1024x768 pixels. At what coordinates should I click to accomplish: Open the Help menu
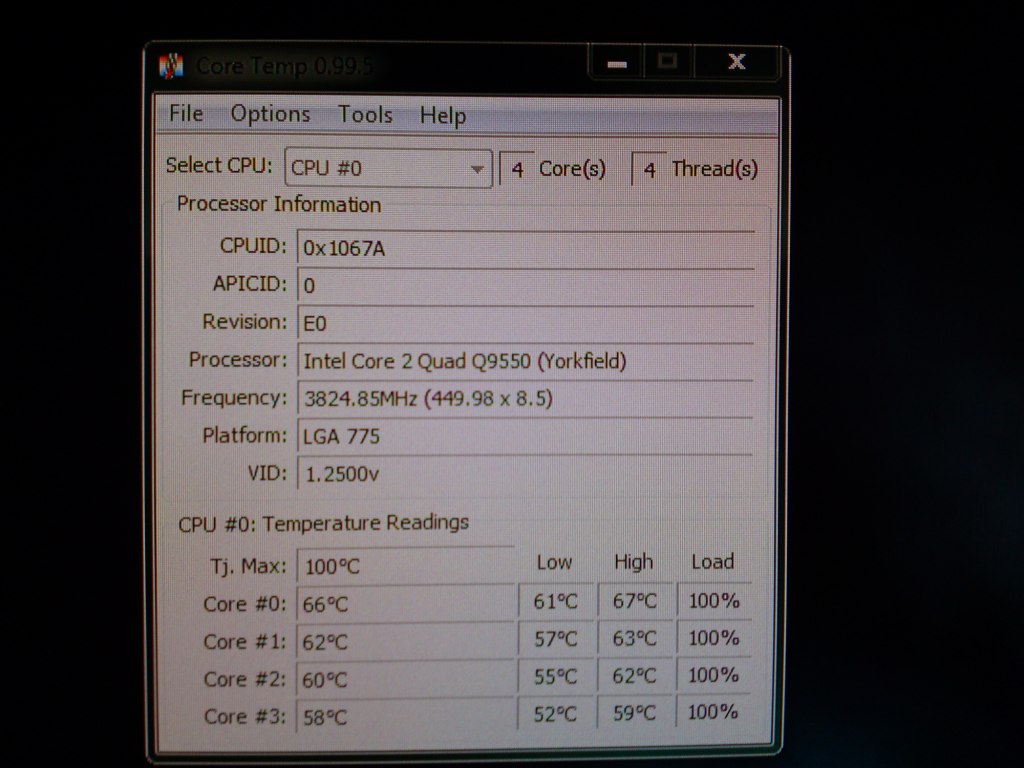pos(443,116)
